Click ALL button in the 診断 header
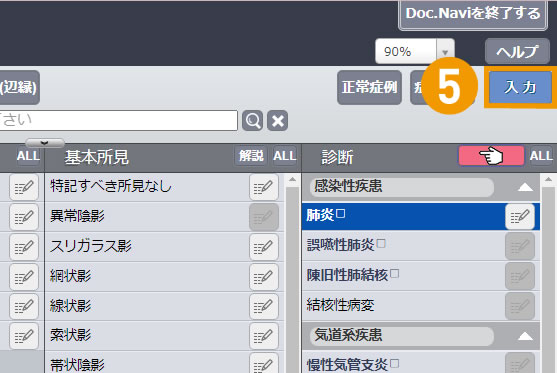 click(x=541, y=156)
